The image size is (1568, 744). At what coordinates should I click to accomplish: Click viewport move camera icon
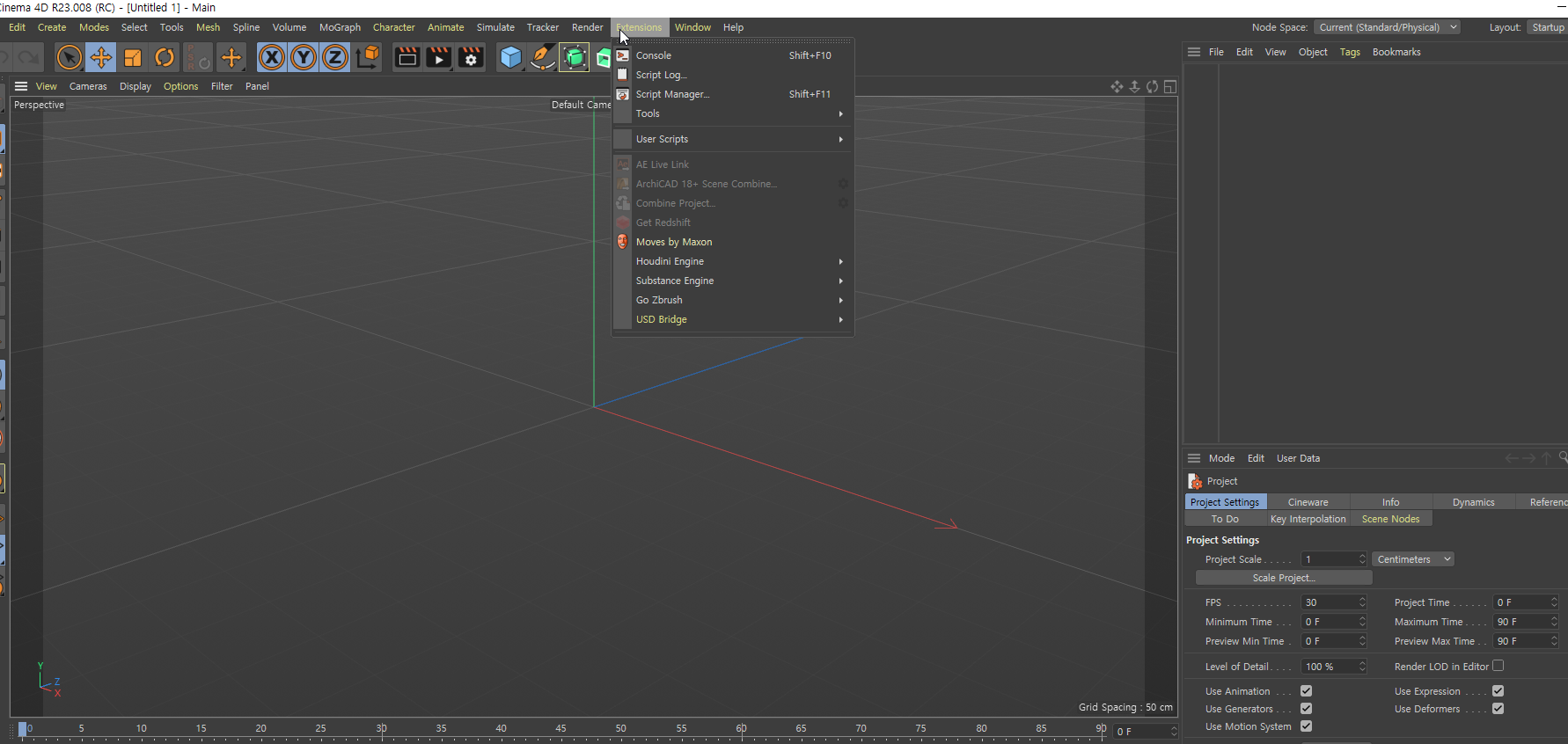(x=1117, y=86)
